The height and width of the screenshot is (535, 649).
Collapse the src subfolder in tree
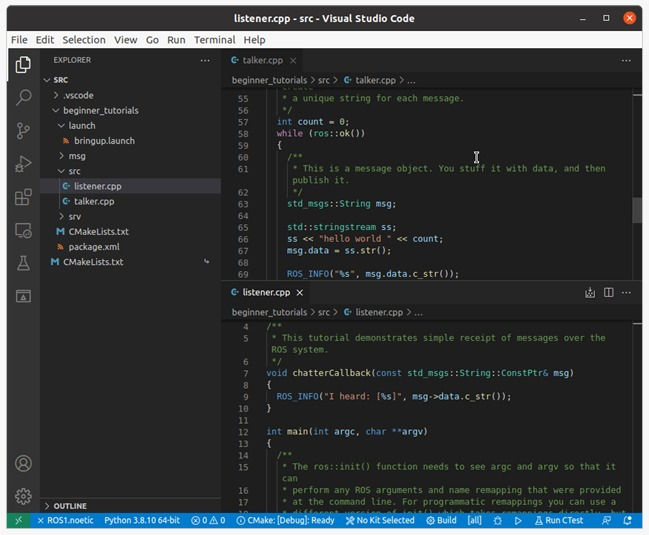click(61, 171)
